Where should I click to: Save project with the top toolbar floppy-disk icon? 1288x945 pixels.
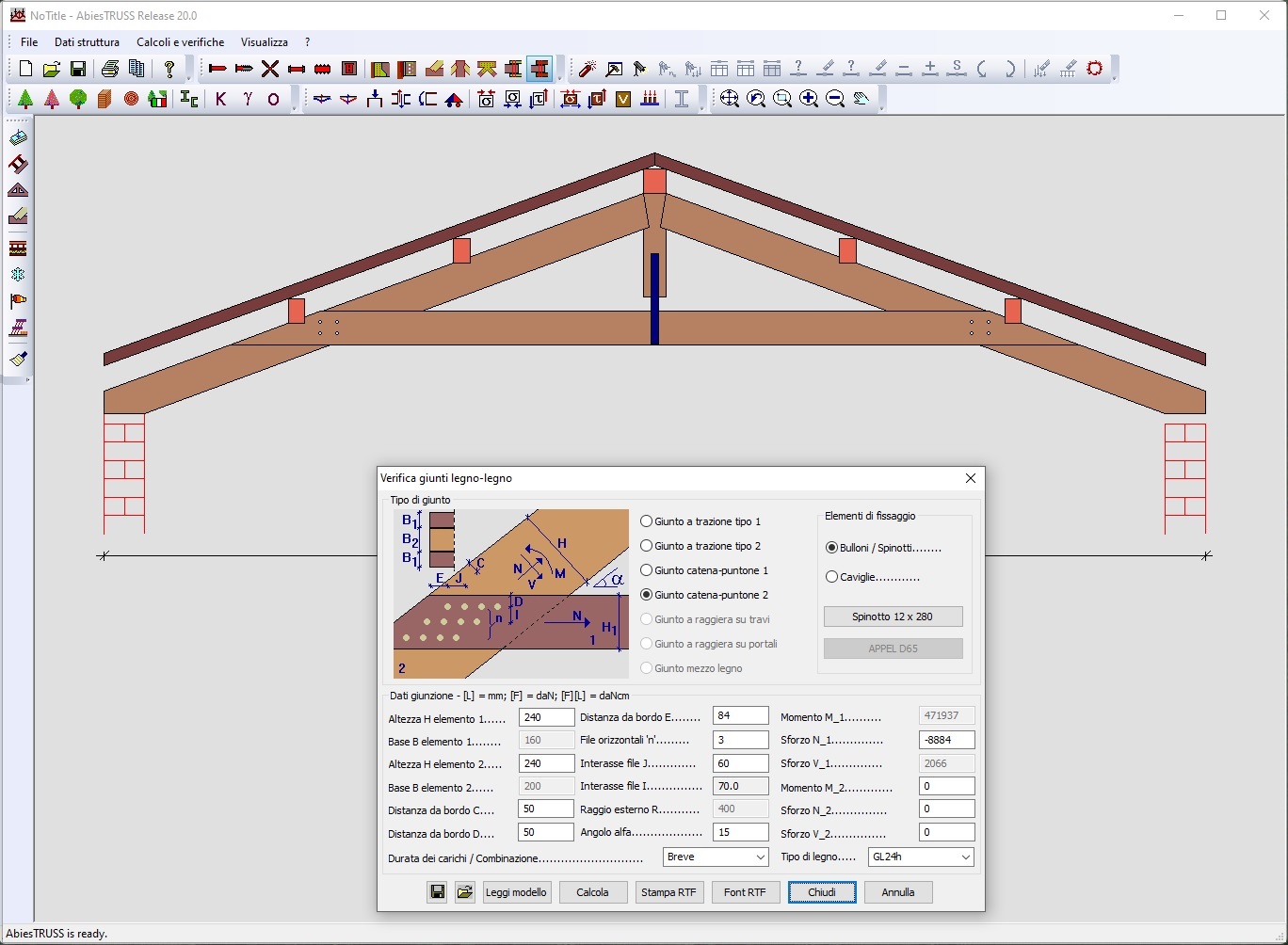coord(78,69)
